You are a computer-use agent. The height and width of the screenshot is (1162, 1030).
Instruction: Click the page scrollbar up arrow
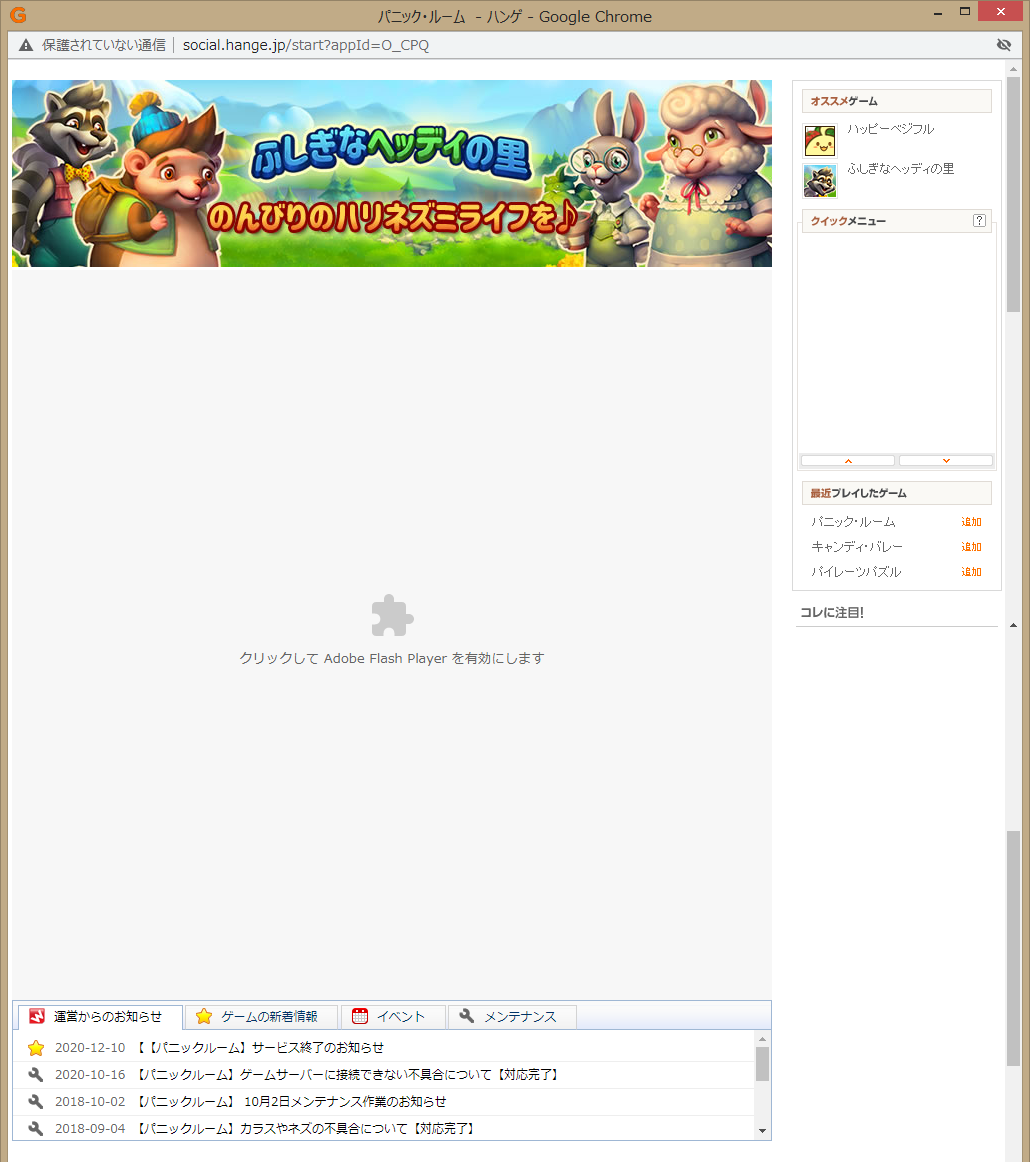pyautogui.click(x=1013, y=69)
